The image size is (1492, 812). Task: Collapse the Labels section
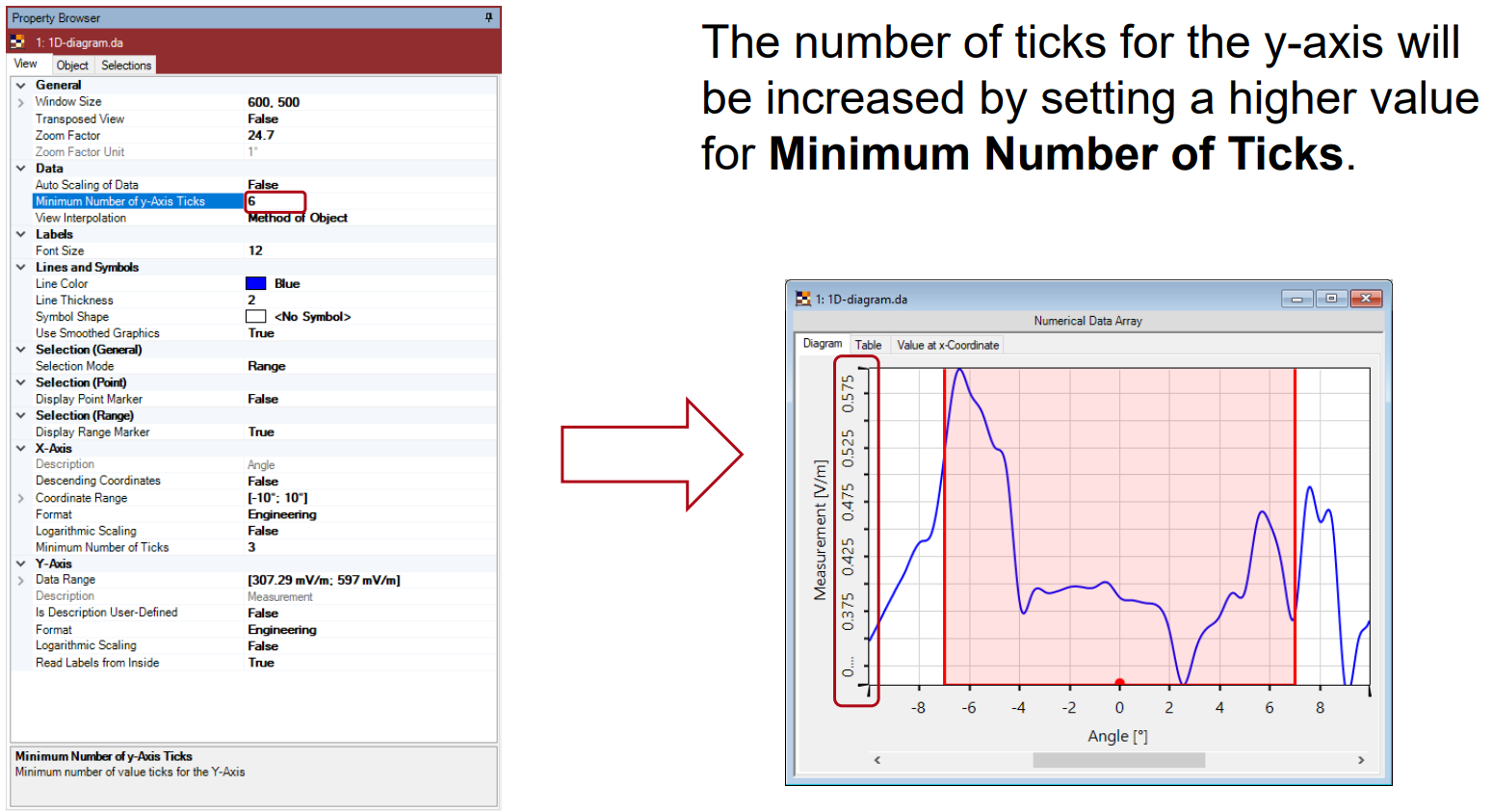click(x=20, y=234)
